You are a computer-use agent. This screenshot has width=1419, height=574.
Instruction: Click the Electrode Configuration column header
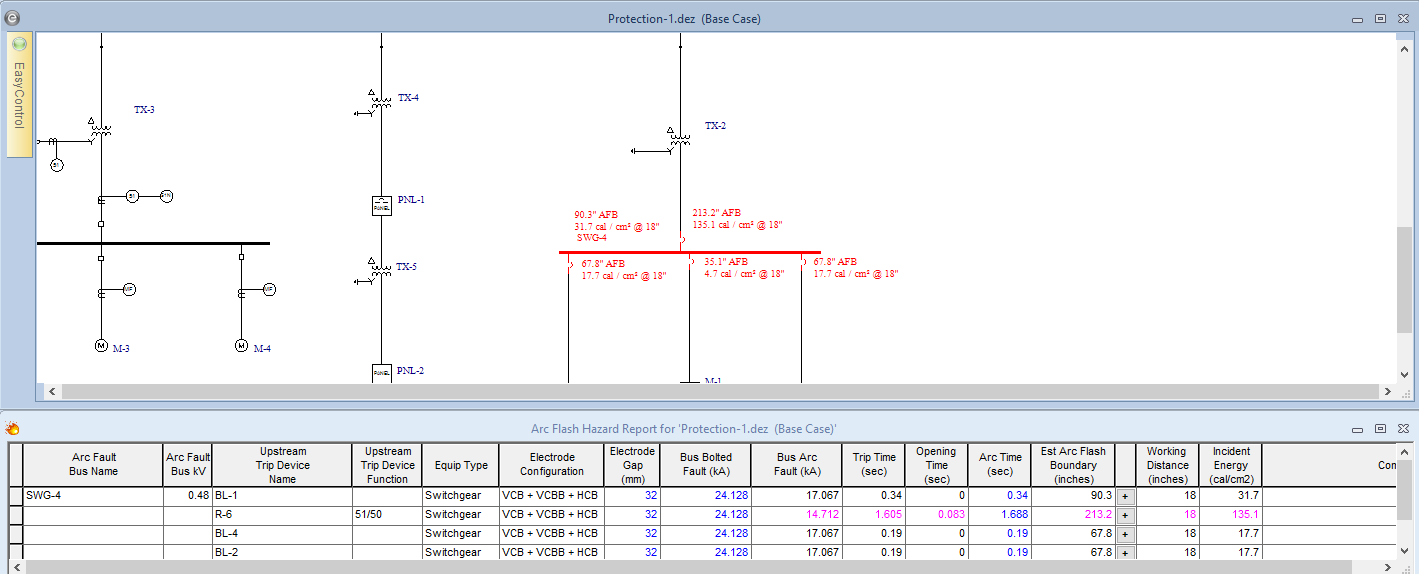[x=552, y=465]
